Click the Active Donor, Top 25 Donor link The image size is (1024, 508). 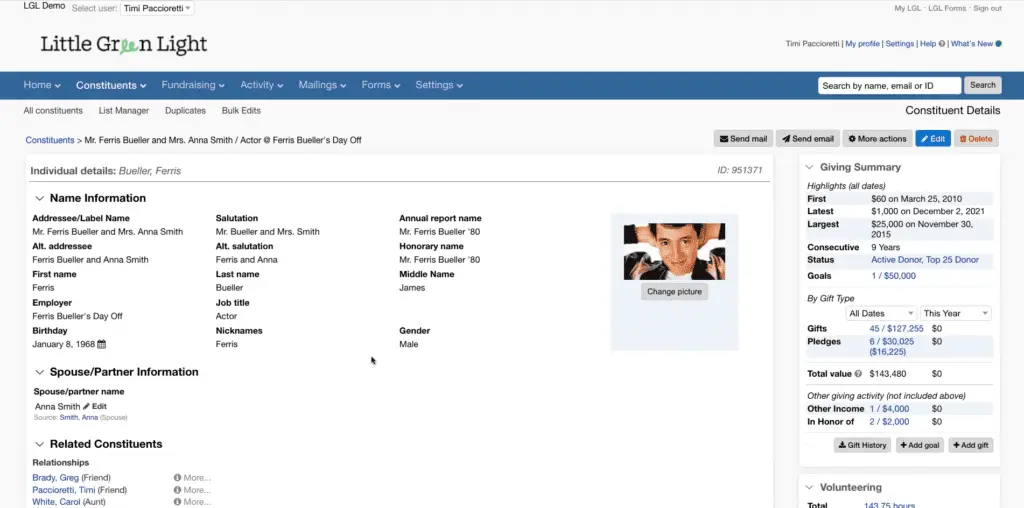[x=925, y=260]
